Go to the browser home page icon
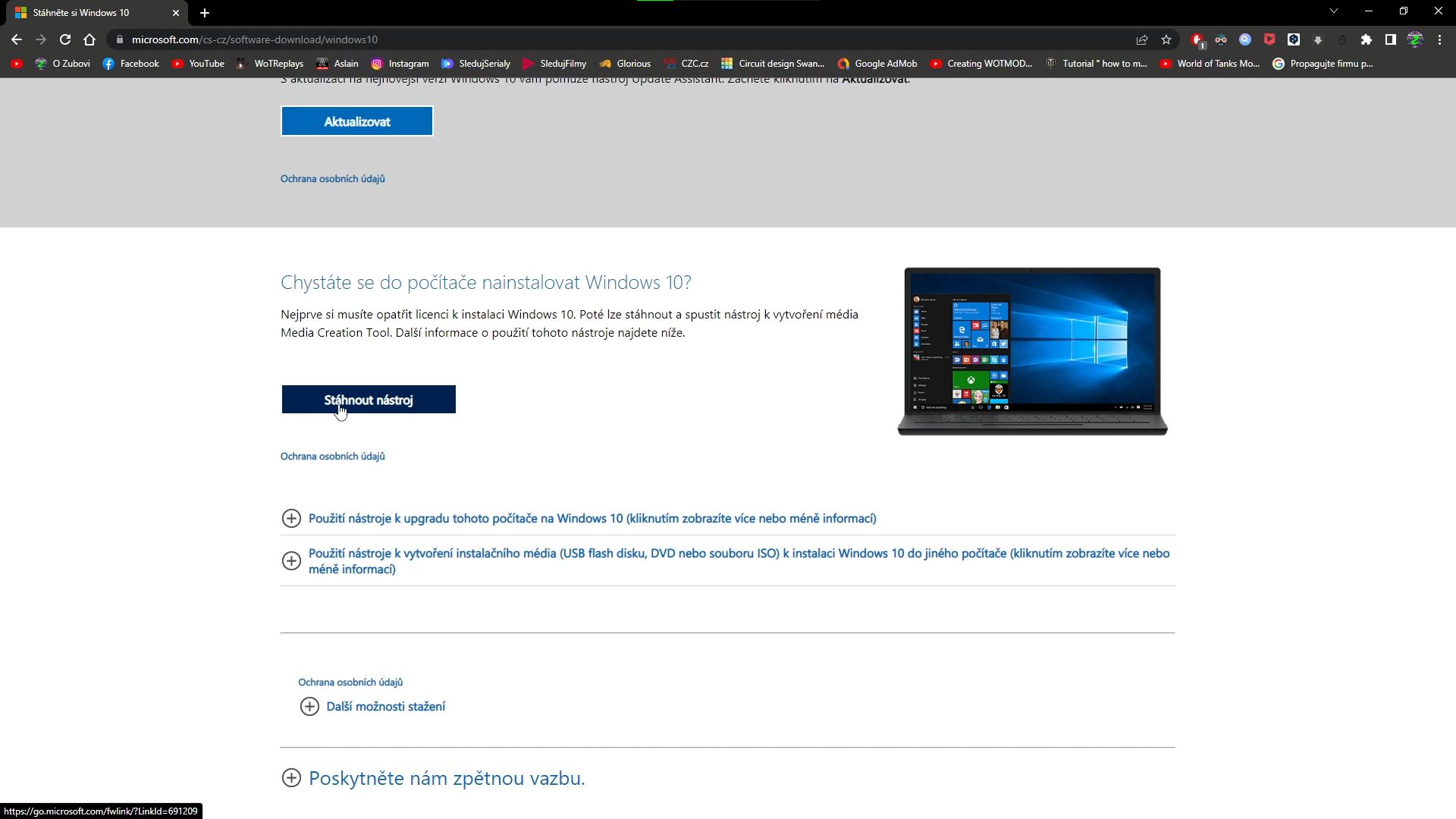This screenshot has height=819, width=1456. (x=89, y=39)
